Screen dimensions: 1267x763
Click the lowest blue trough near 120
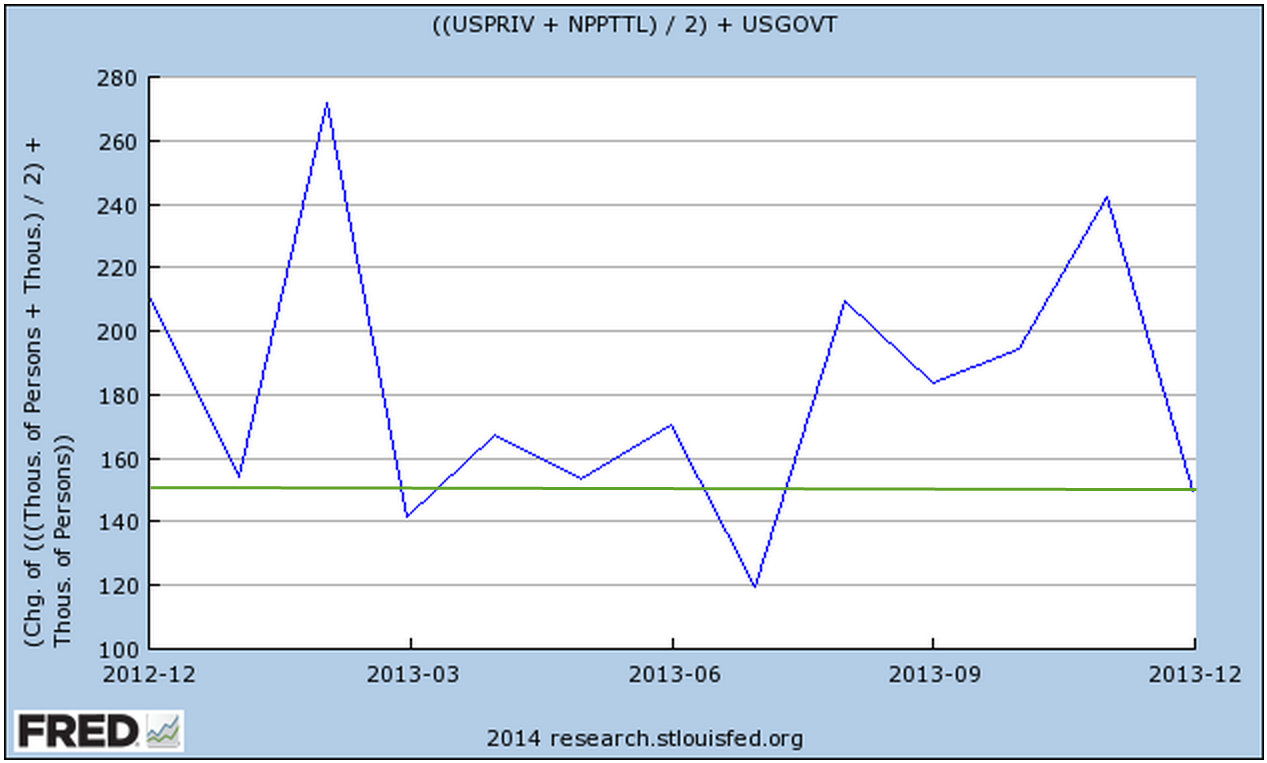754,587
